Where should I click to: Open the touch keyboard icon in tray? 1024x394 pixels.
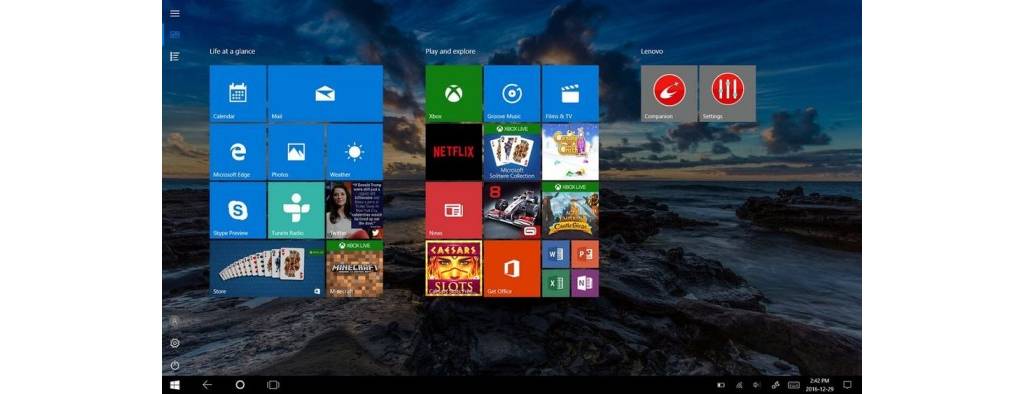click(x=793, y=385)
